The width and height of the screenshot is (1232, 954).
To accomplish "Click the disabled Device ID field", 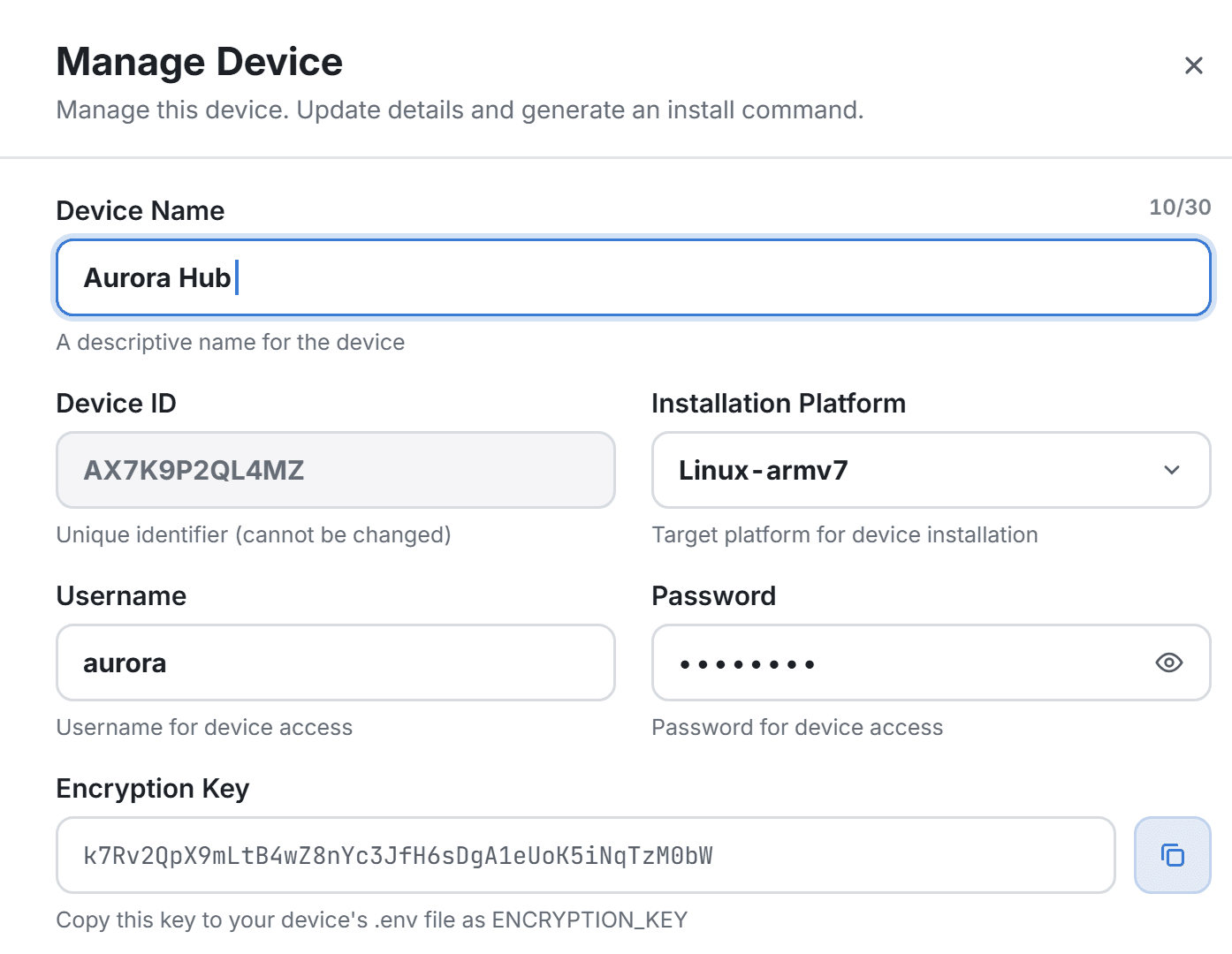I will click(336, 470).
